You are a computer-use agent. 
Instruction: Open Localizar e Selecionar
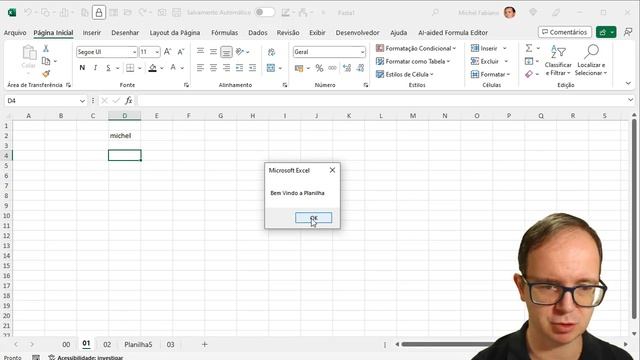coord(591,60)
